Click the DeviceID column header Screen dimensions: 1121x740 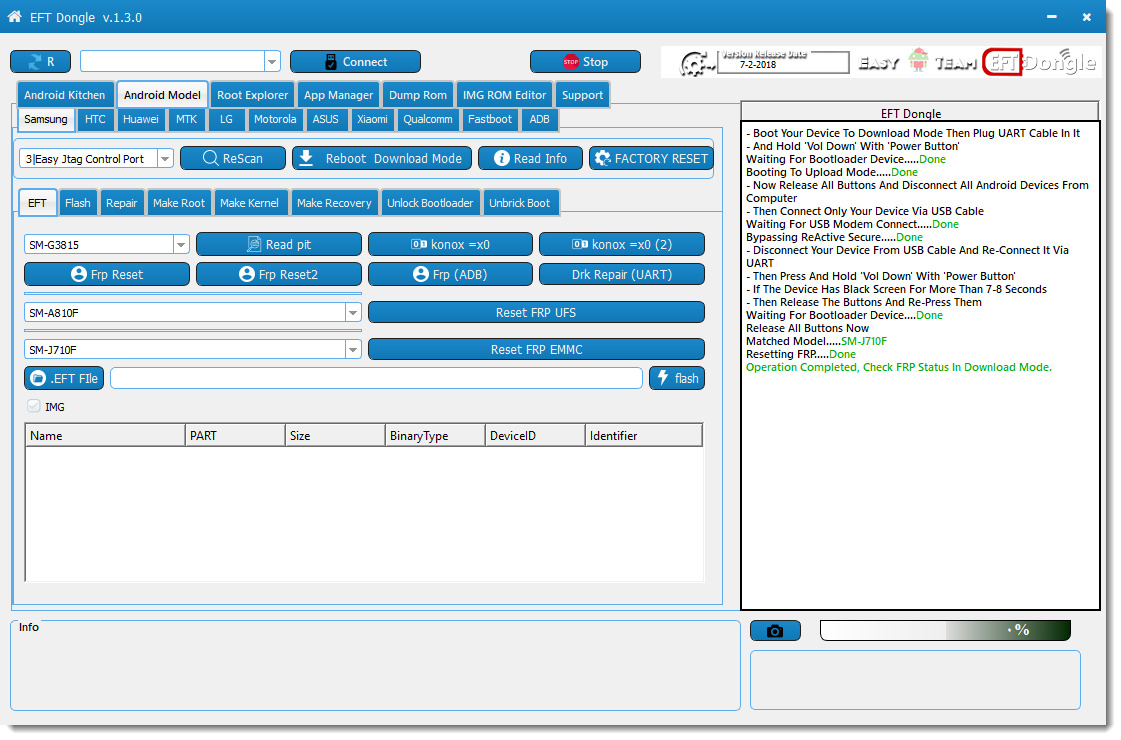tap(535, 435)
